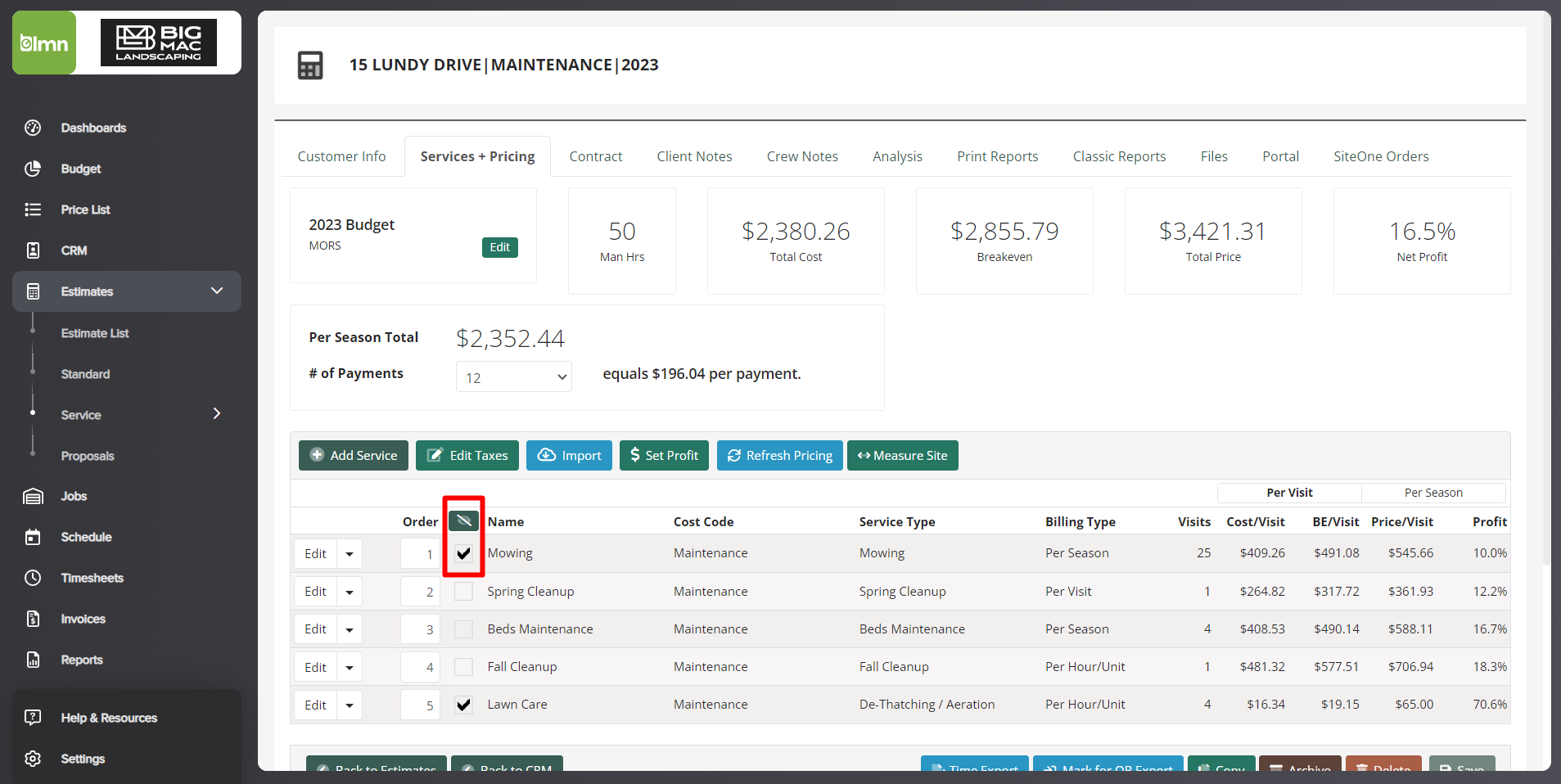Click the Help & Resources chat icon
The width and height of the screenshot is (1561, 784).
coord(33,718)
